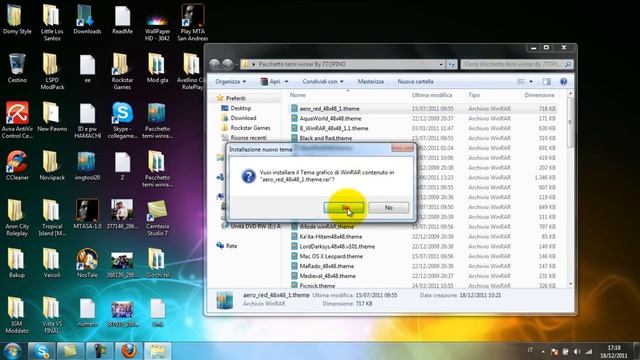This screenshot has width=640, height=360.
Task: Open Firefox from the taskbar
Action: (x=129, y=351)
